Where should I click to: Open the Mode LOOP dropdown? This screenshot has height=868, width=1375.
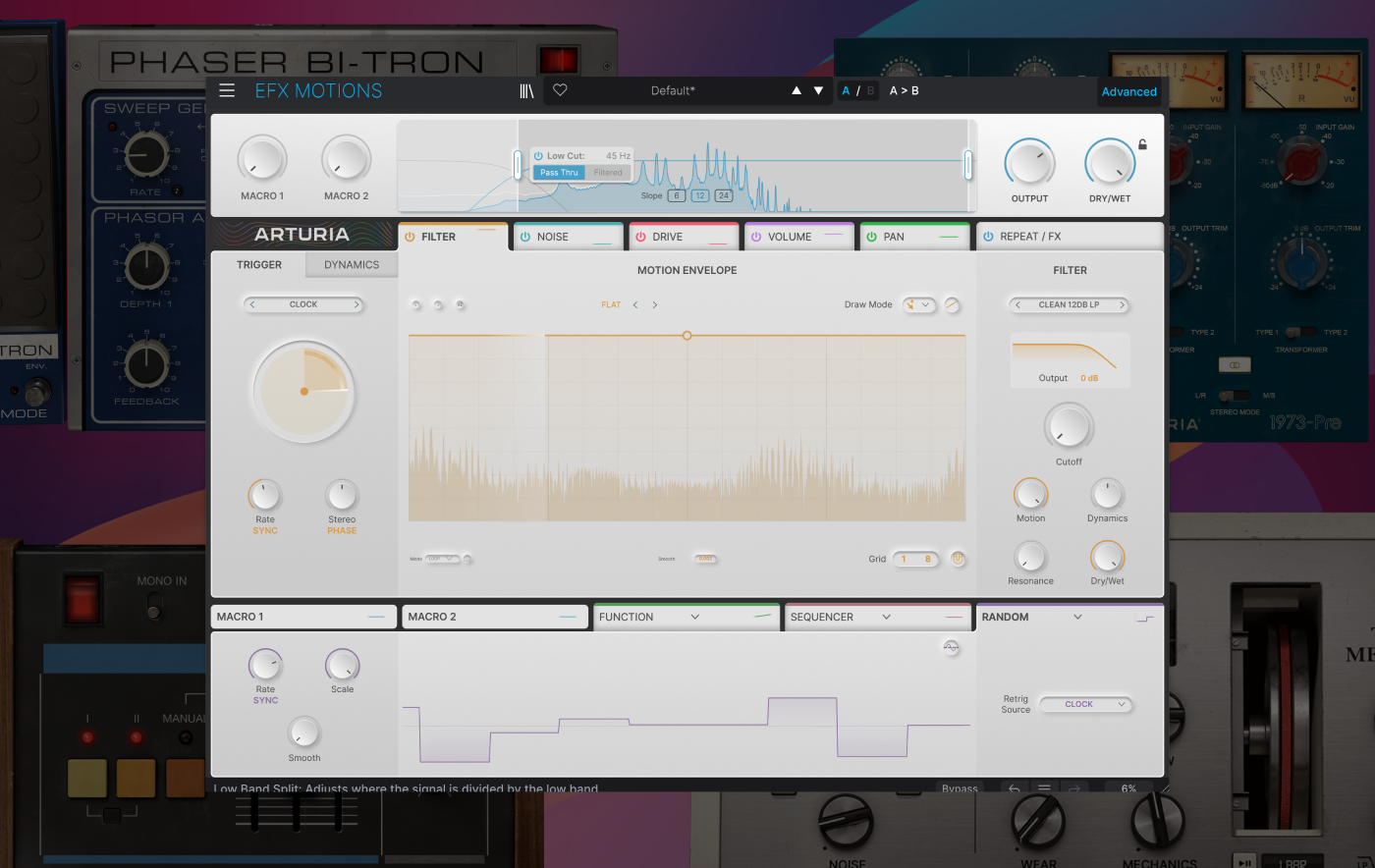pyautogui.click(x=442, y=559)
